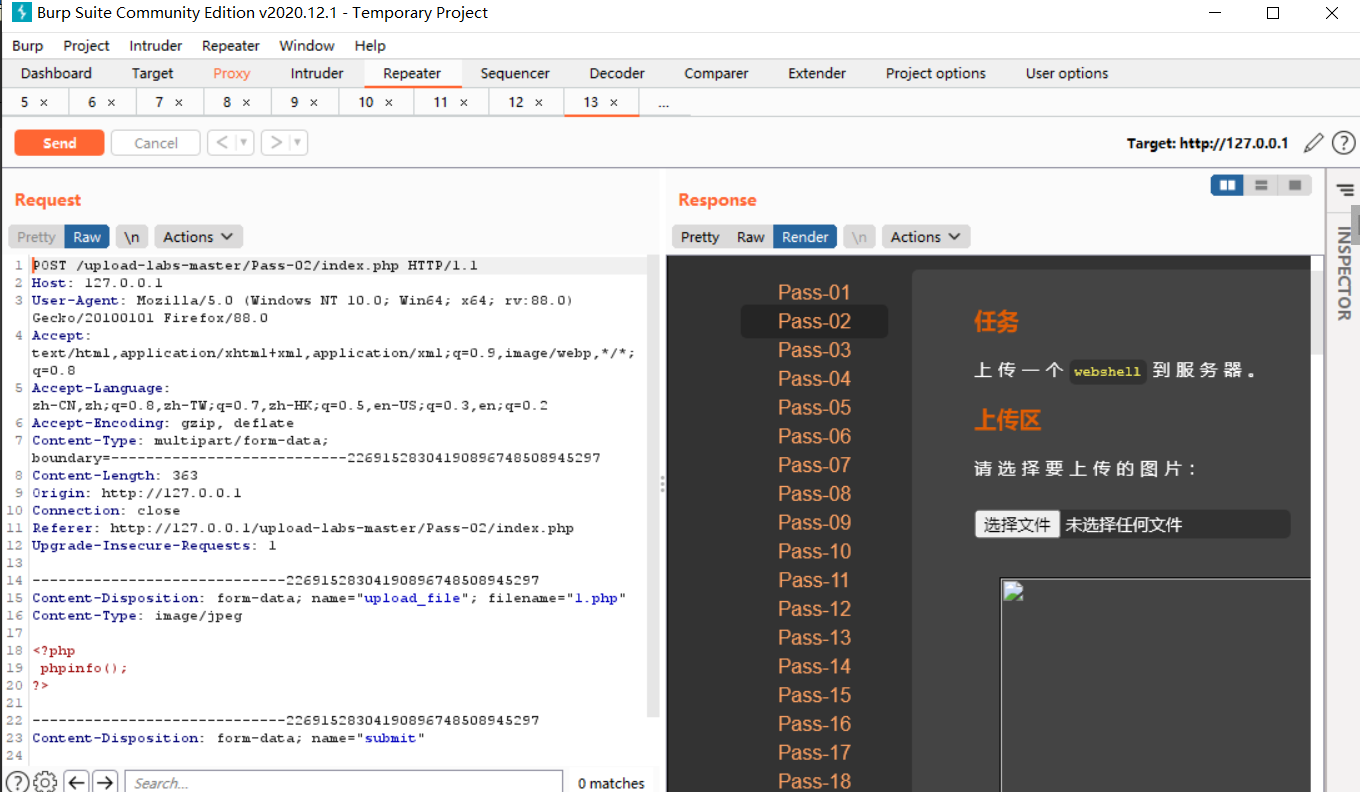Click the request Search input field

(343, 782)
